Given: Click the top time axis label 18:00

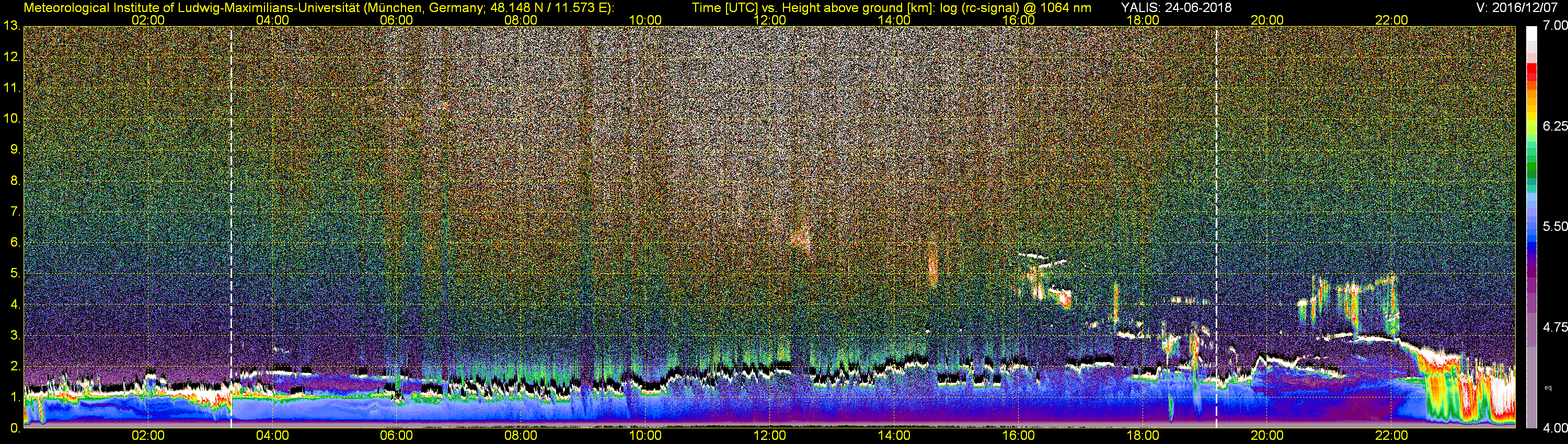Looking at the screenshot, I should pos(1143,20).
